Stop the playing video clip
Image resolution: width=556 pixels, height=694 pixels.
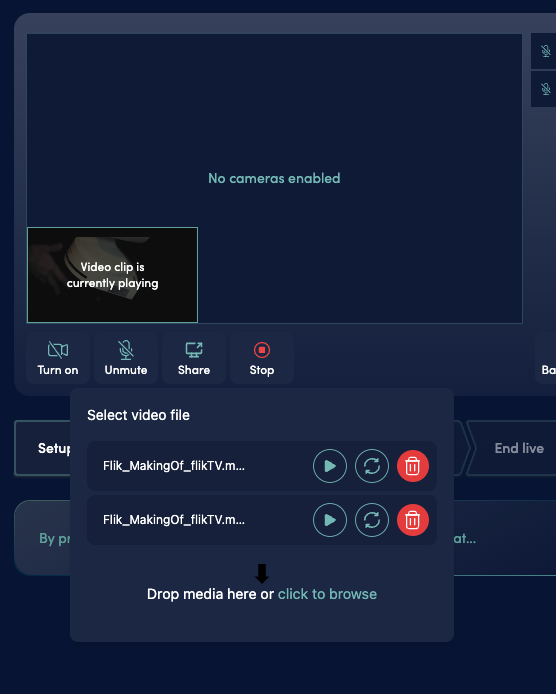coord(262,358)
